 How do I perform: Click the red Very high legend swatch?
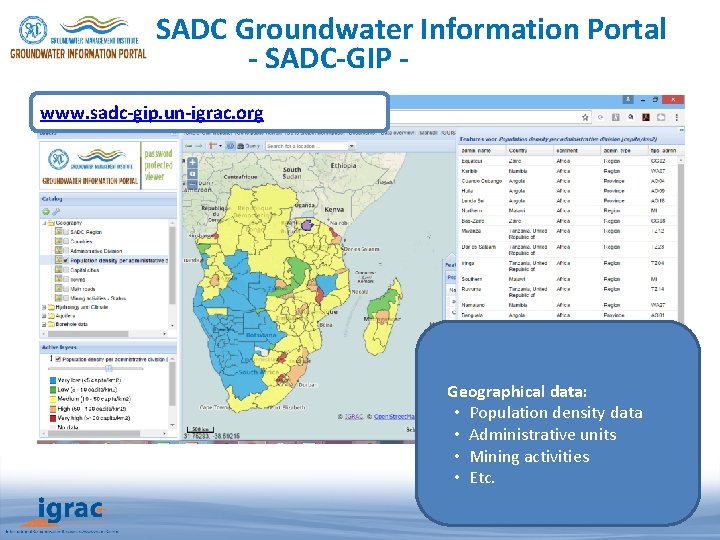52,418
